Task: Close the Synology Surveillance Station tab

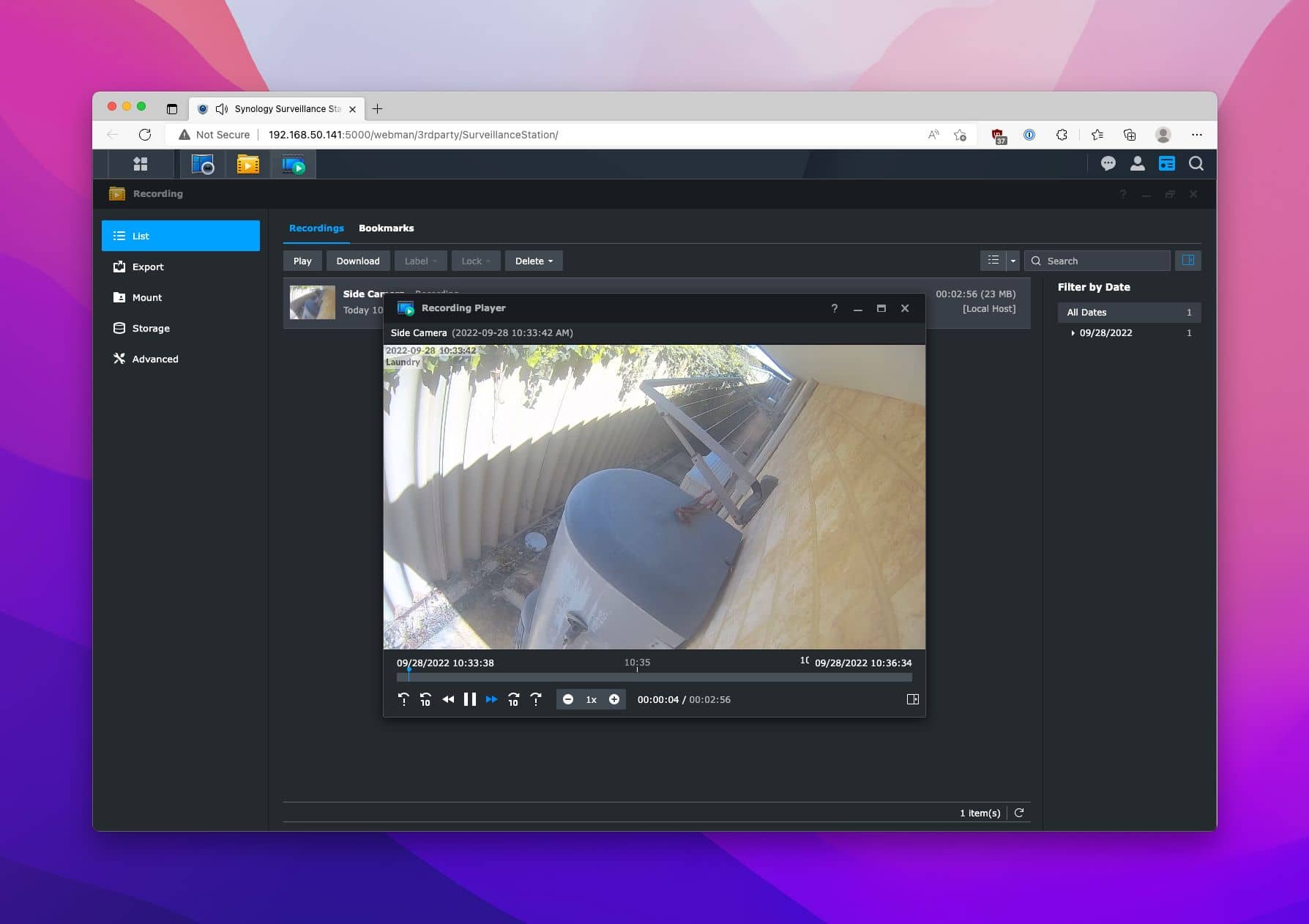Action: 352,109
